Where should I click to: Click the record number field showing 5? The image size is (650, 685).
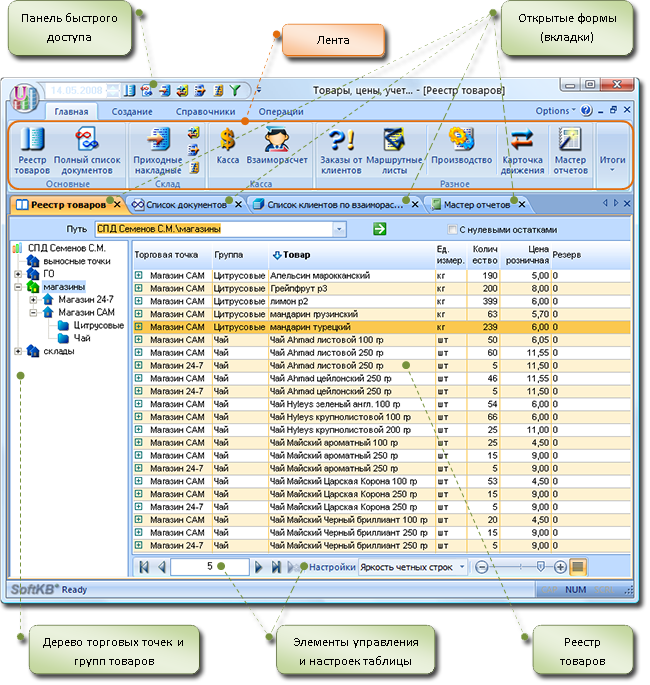[x=210, y=567]
